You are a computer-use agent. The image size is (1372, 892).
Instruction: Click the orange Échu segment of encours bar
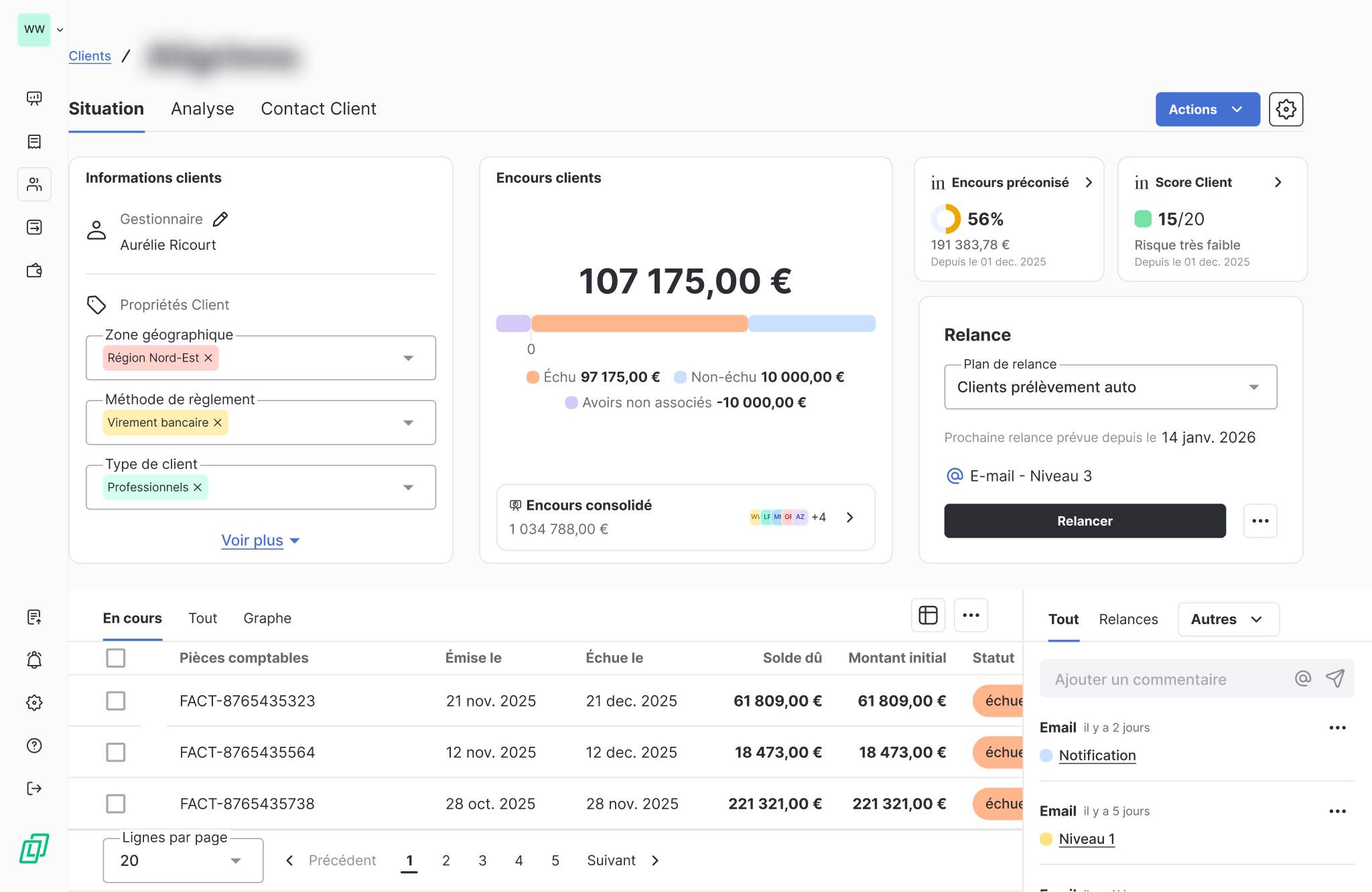[x=639, y=323]
